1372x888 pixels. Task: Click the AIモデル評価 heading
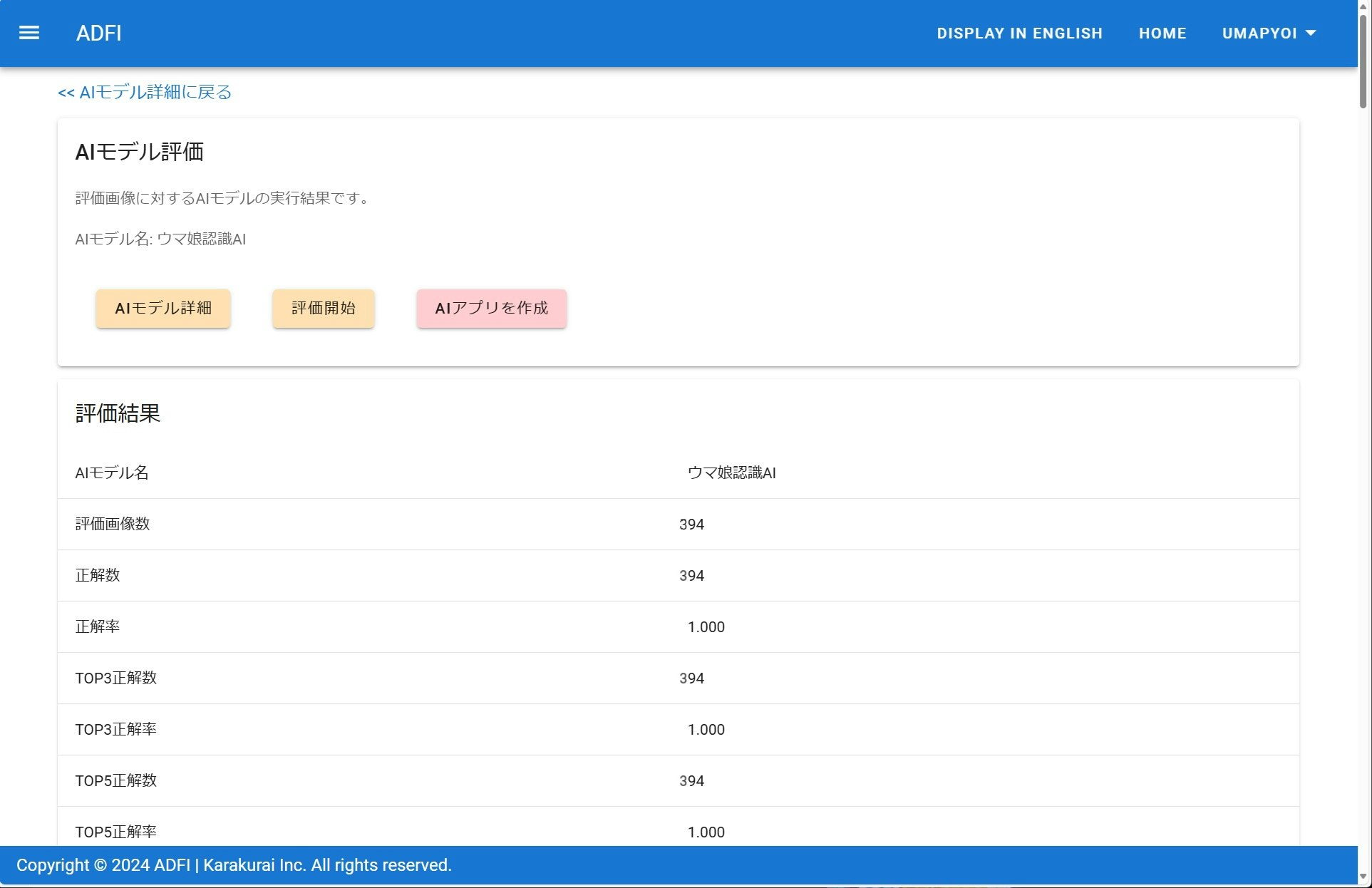click(x=140, y=152)
